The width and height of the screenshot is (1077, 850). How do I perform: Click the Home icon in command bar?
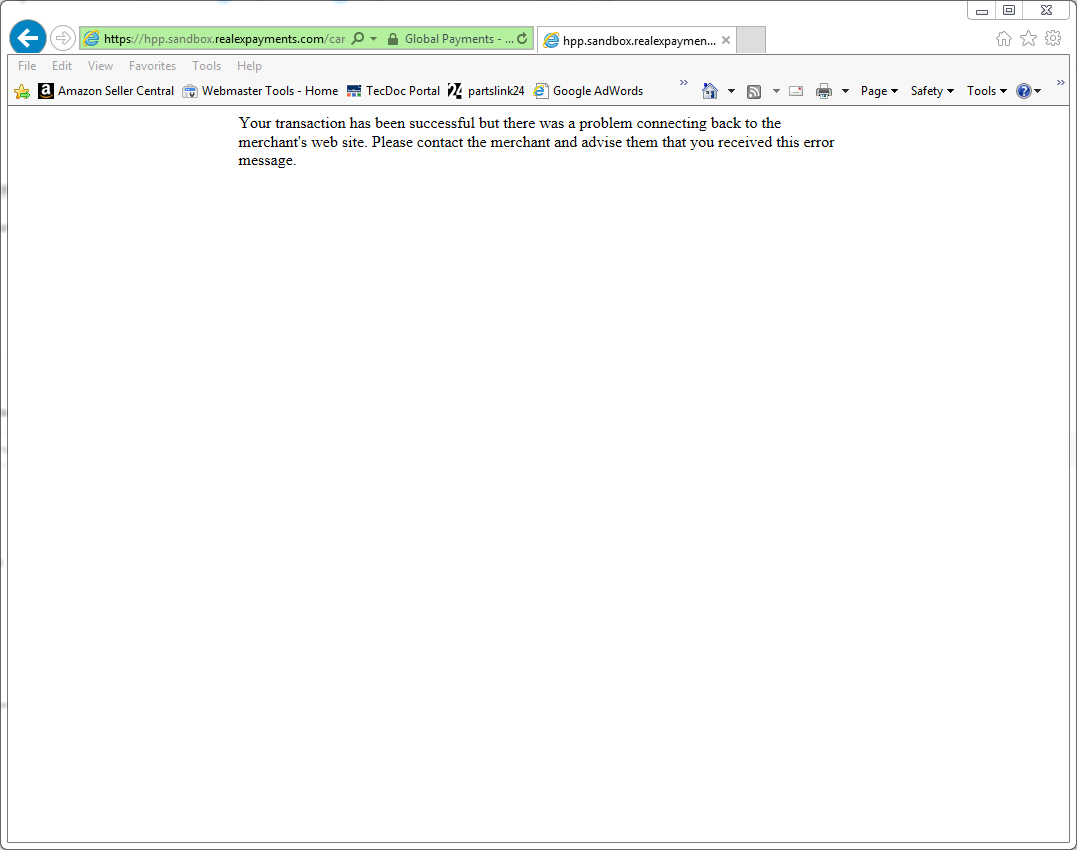tap(710, 91)
